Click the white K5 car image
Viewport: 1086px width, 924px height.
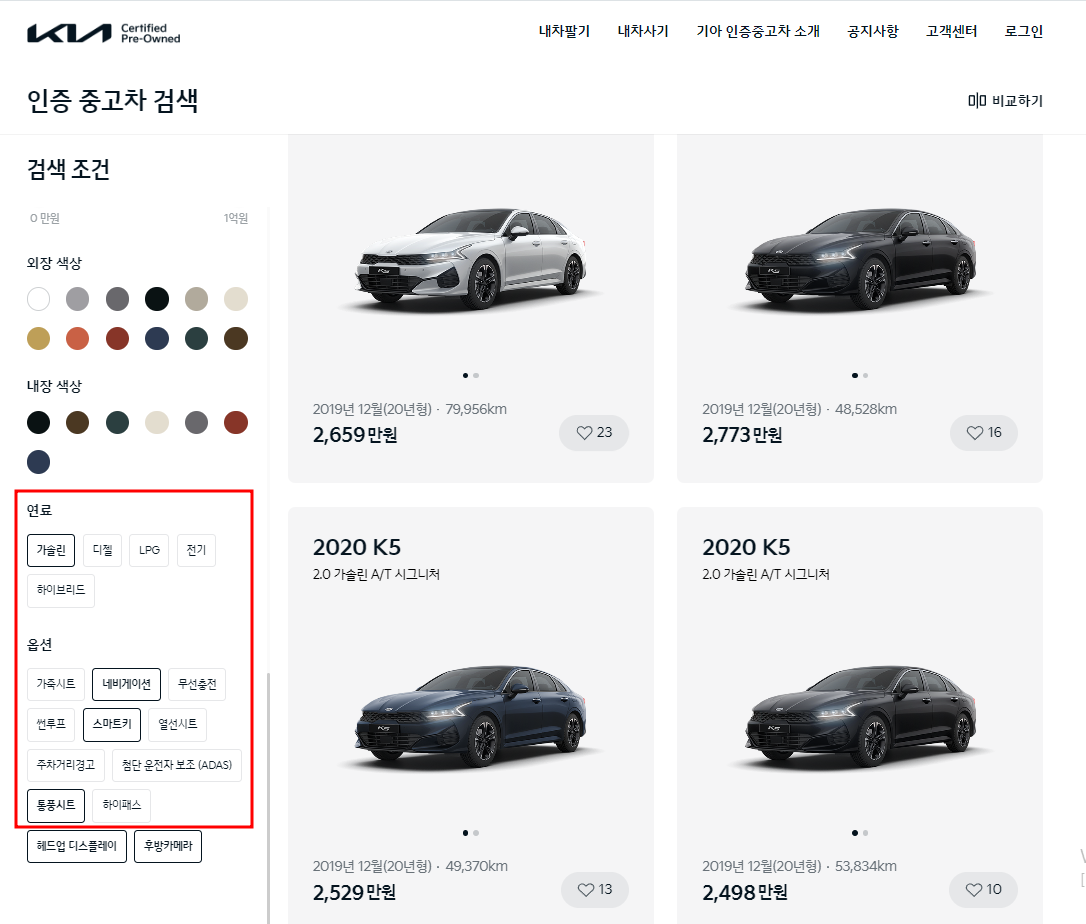pos(471,258)
